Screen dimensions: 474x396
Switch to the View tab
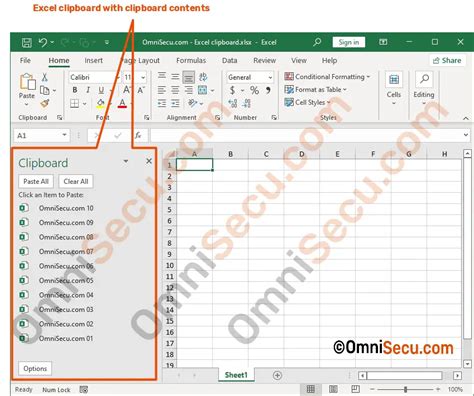coord(299,61)
